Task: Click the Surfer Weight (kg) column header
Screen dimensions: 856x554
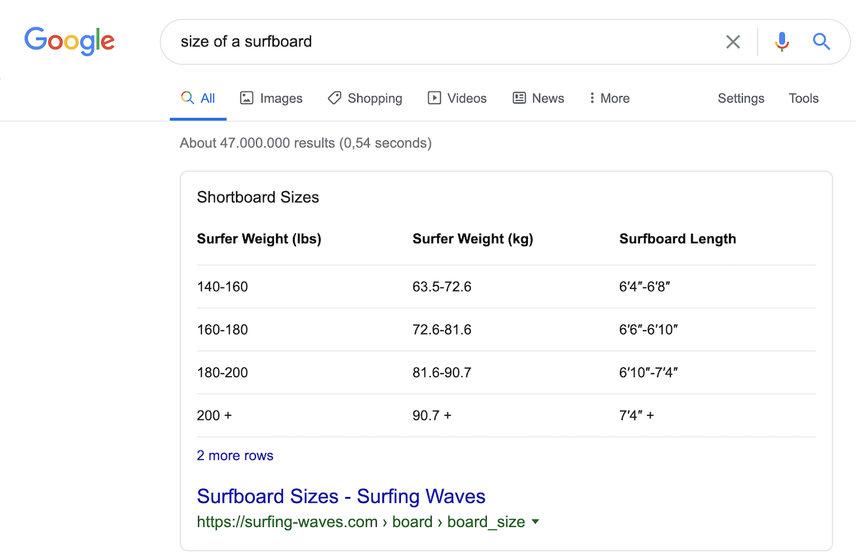Action: click(473, 239)
